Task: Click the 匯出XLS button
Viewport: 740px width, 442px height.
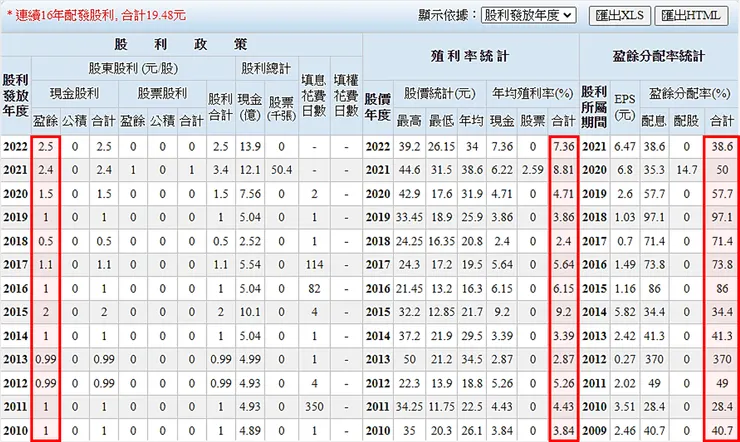Action: pos(620,16)
